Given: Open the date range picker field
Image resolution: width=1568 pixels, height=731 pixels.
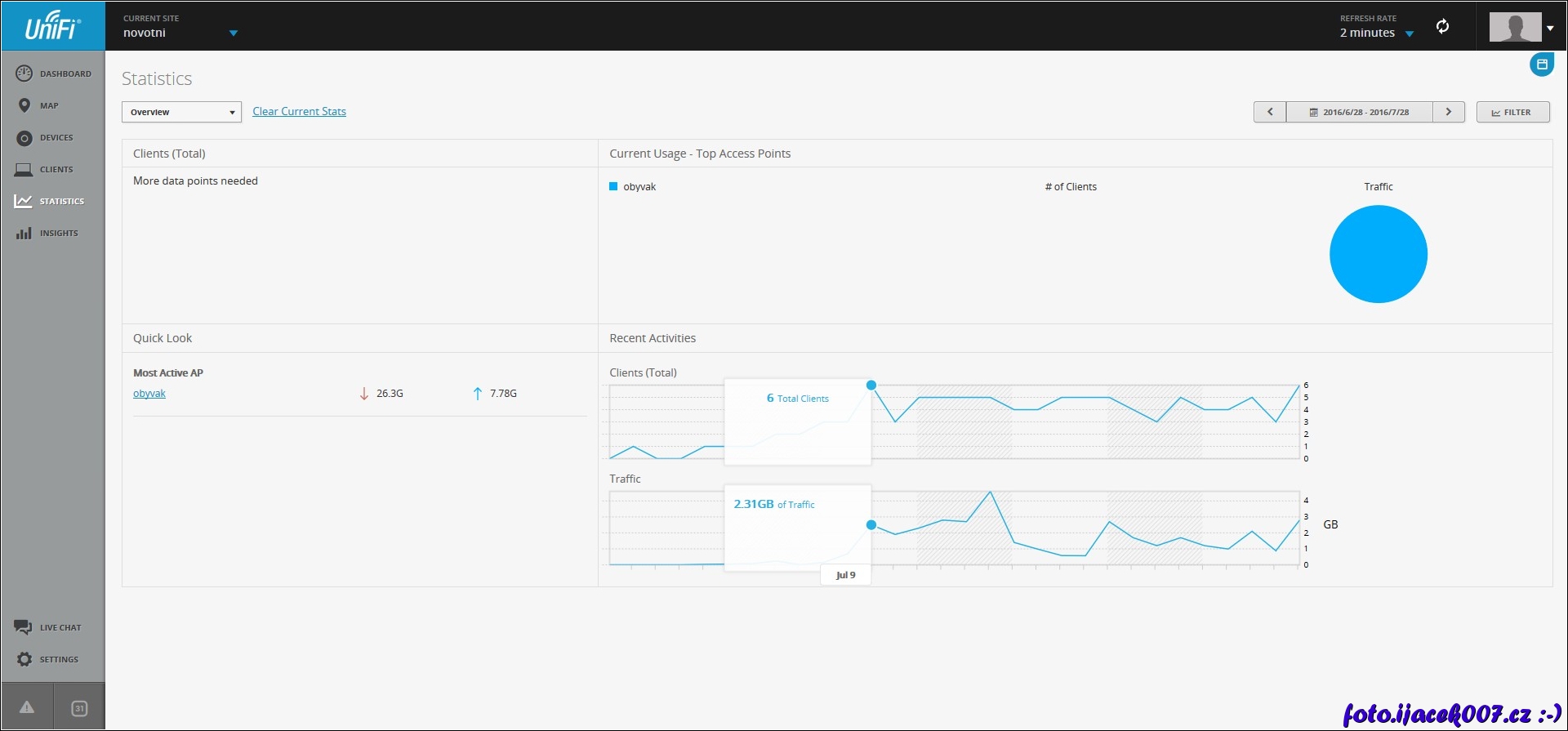Looking at the screenshot, I should 1359,112.
